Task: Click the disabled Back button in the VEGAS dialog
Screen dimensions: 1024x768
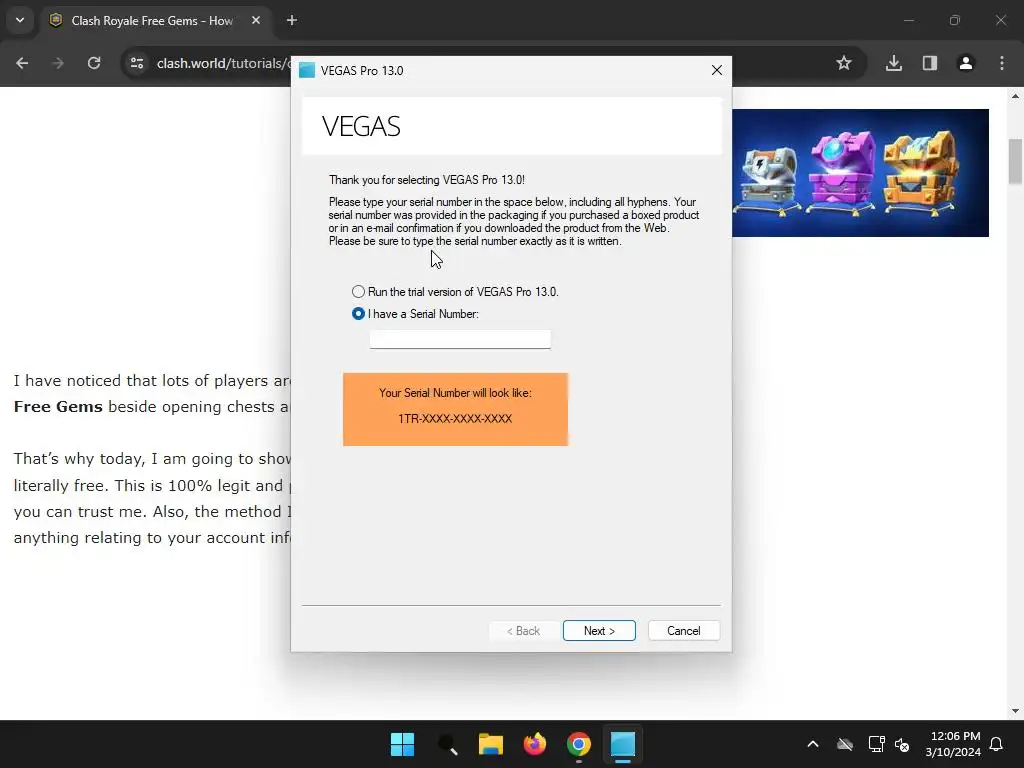Action: 523,631
